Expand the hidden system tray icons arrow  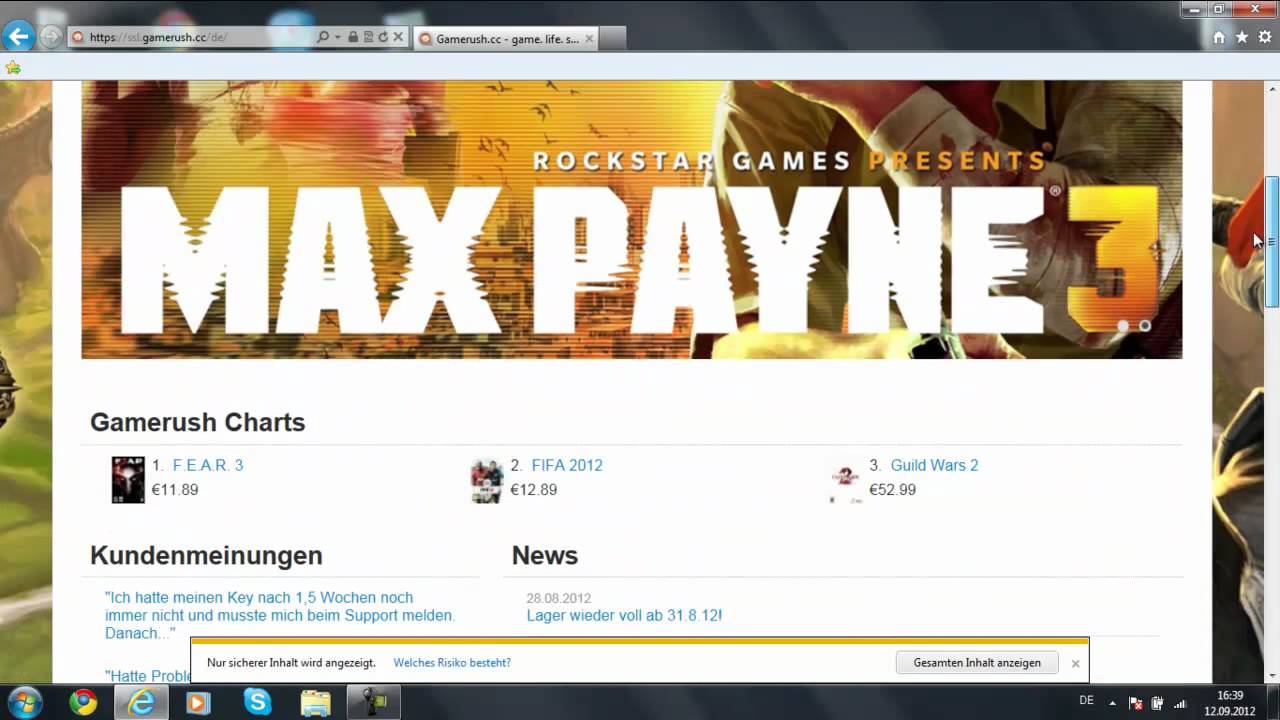tap(1112, 702)
